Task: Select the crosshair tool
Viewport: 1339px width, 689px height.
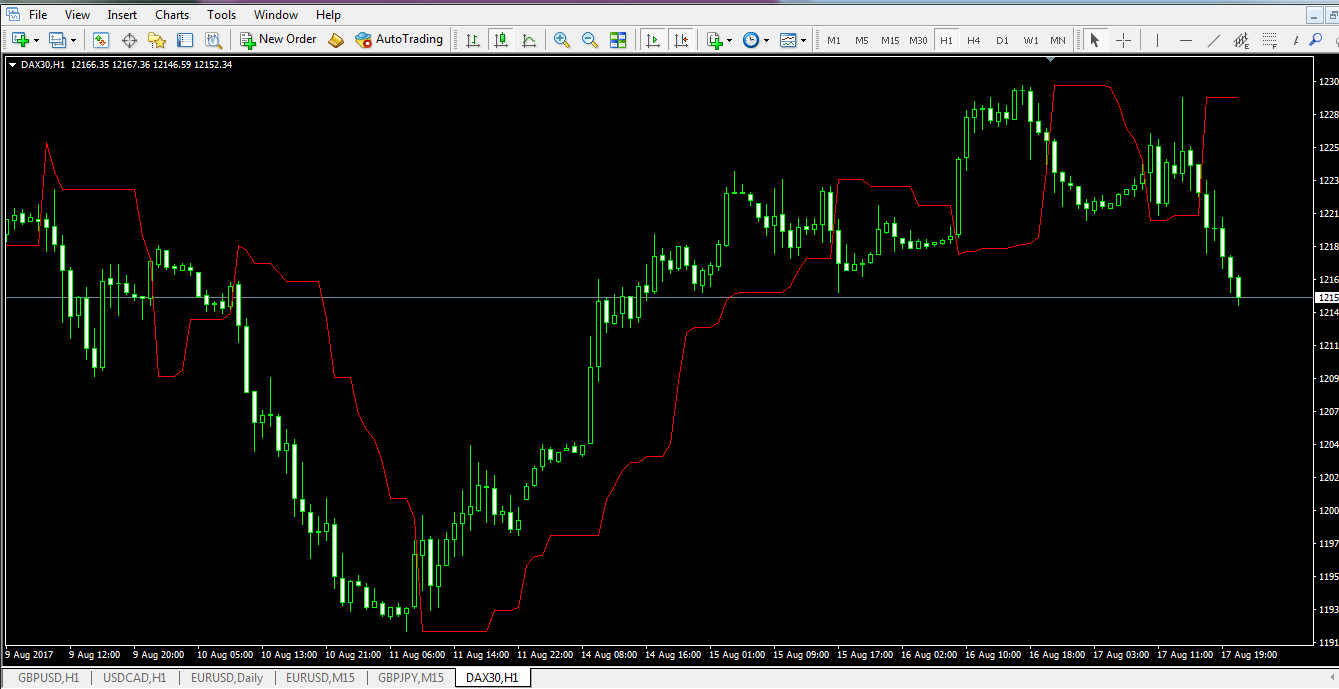Action: (1123, 40)
